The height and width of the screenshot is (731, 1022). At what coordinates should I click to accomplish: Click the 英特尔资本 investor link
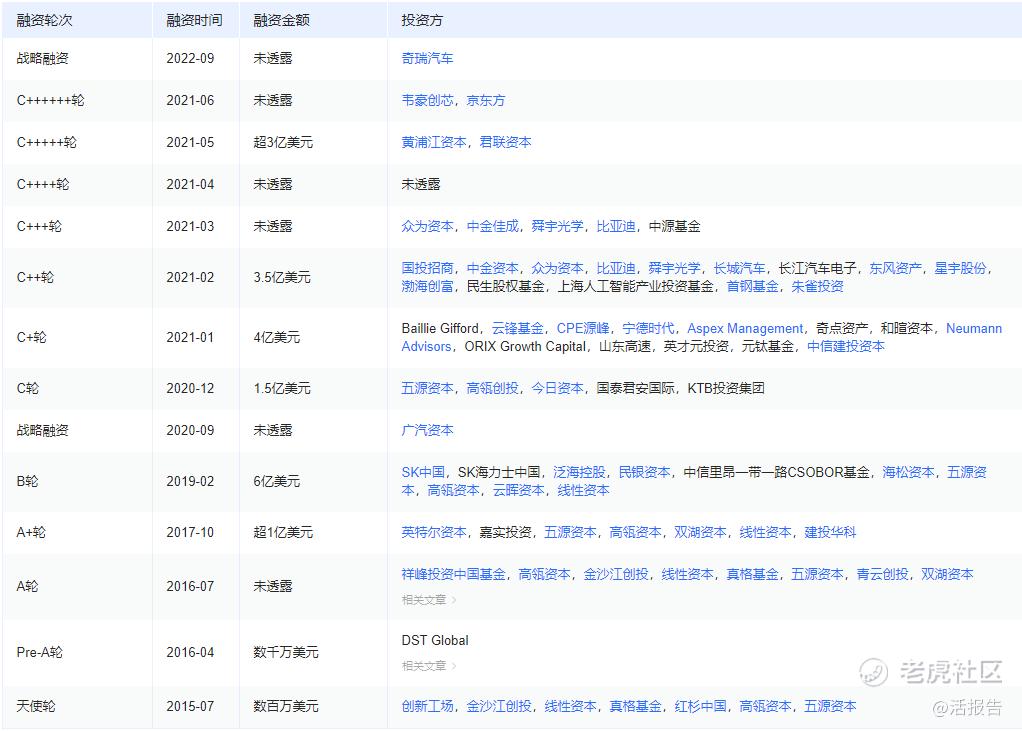(433, 532)
